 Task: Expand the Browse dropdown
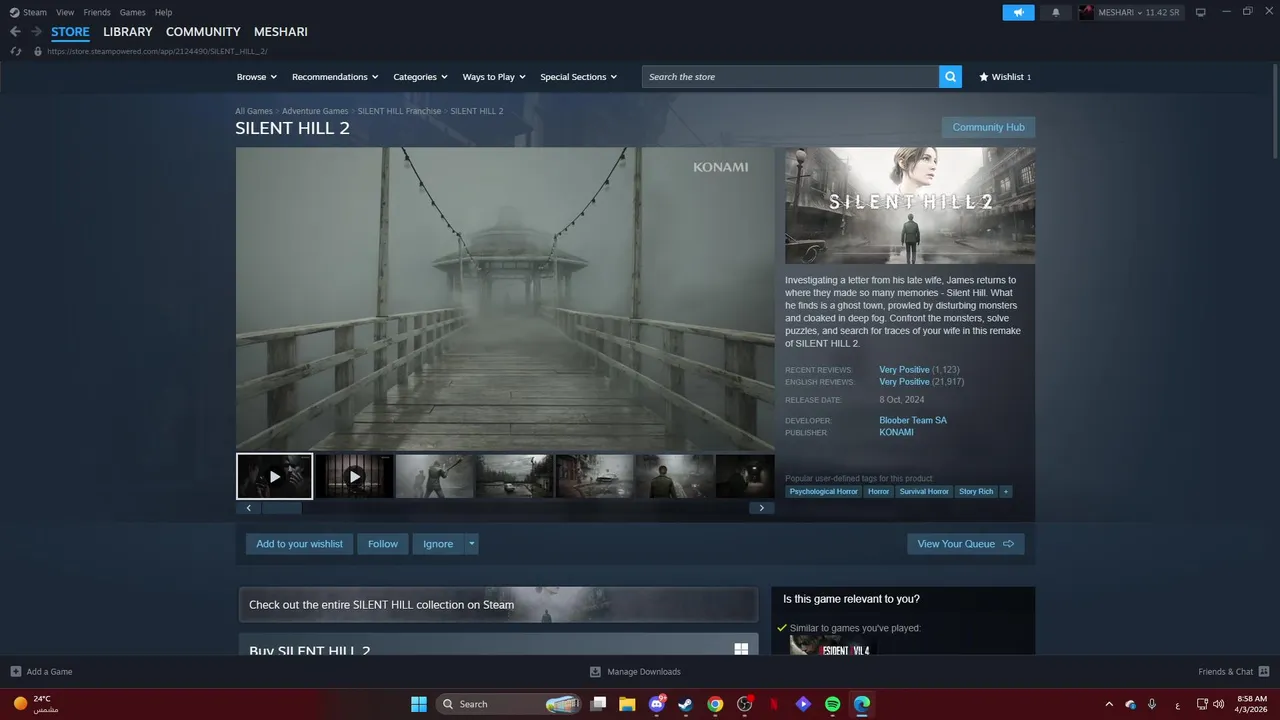[257, 77]
